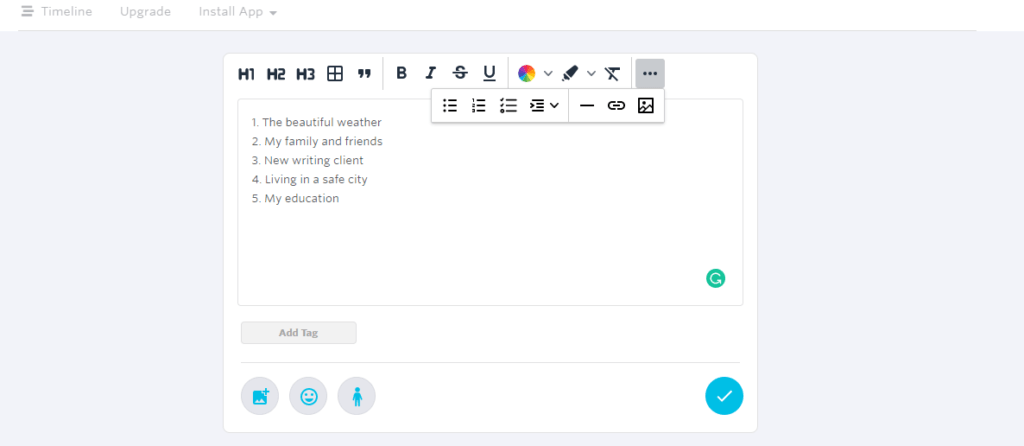Insert a block quote
The height and width of the screenshot is (446, 1024).
[364, 74]
